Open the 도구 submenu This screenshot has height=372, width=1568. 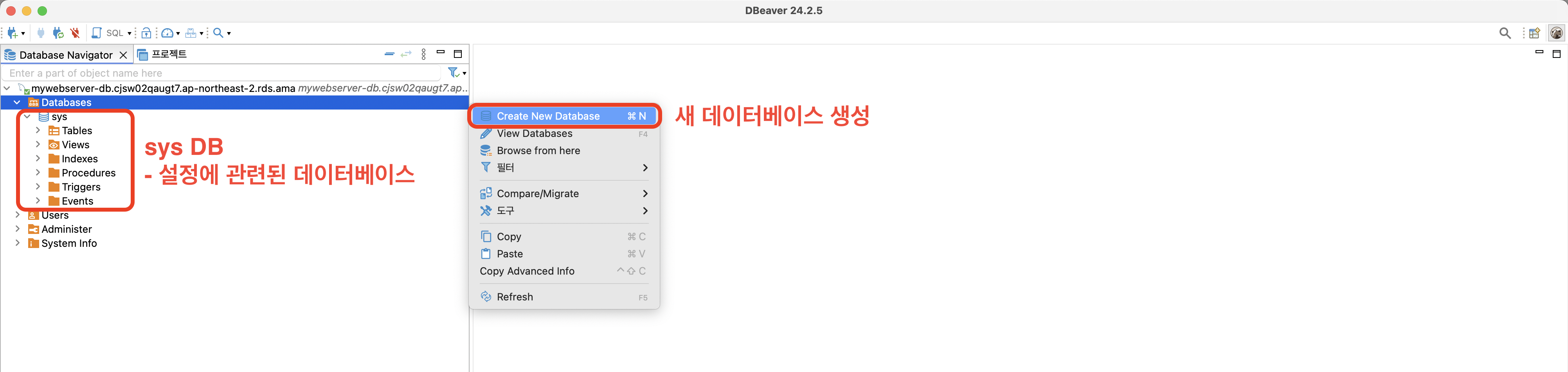[x=563, y=211]
